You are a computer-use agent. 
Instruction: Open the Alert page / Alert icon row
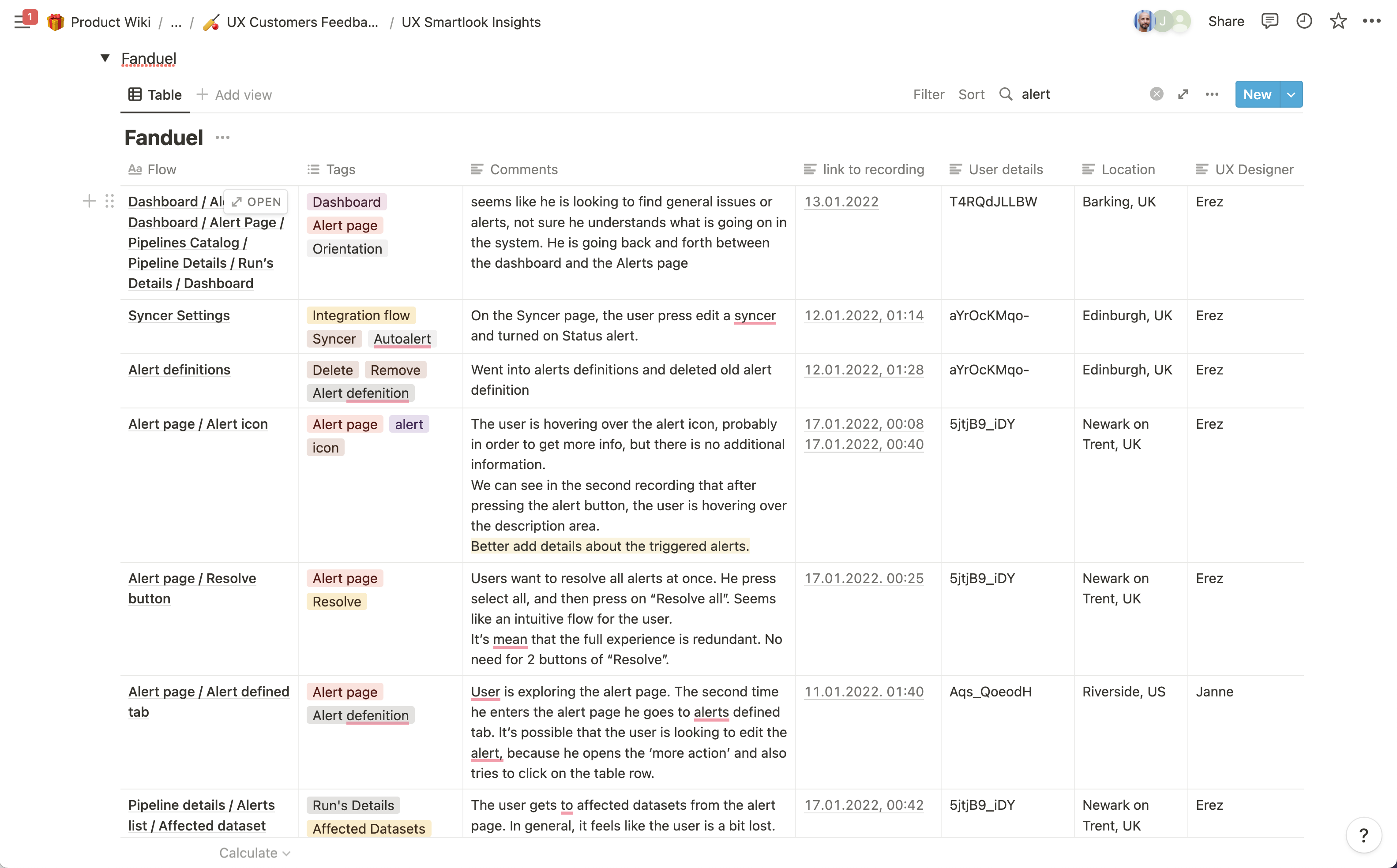(198, 424)
